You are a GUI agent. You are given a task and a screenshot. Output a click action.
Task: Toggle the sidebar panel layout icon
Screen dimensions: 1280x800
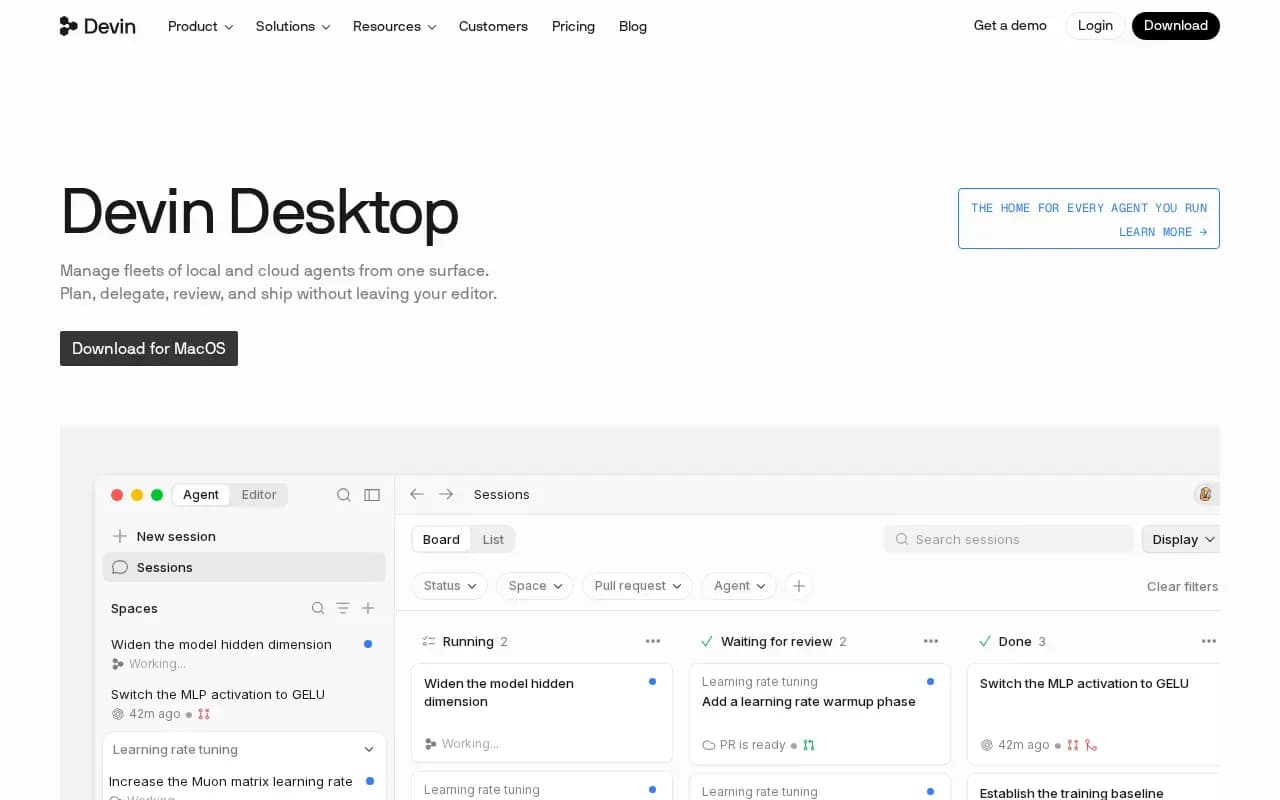pyautogui.click(x=372, y=495)
